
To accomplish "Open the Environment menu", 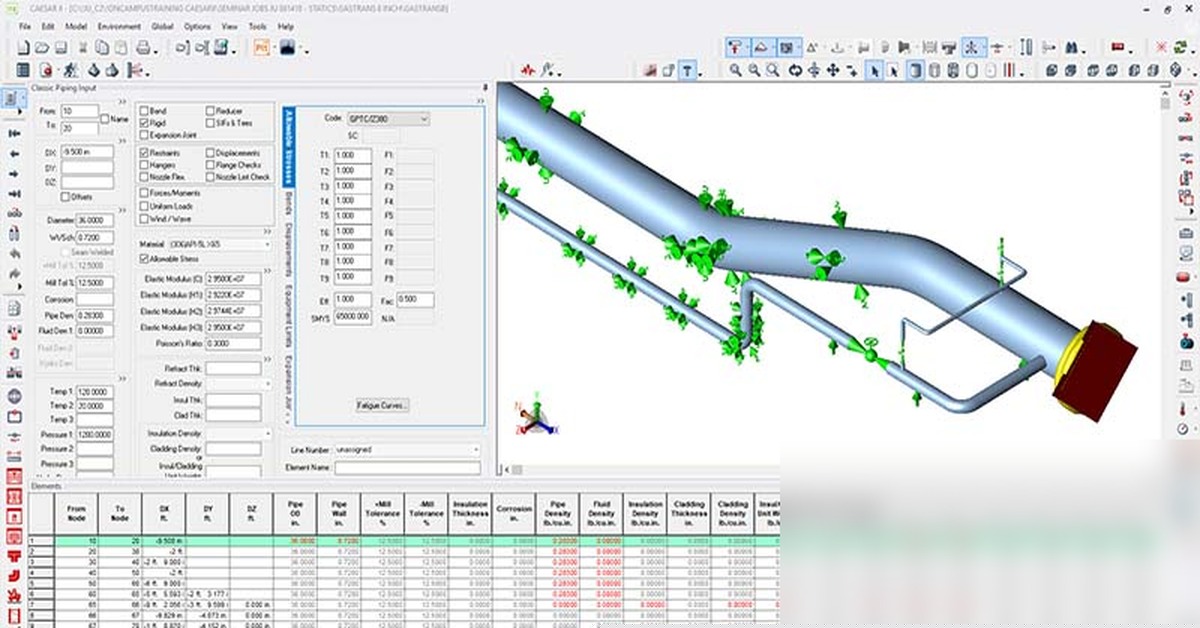I will 118,26.
